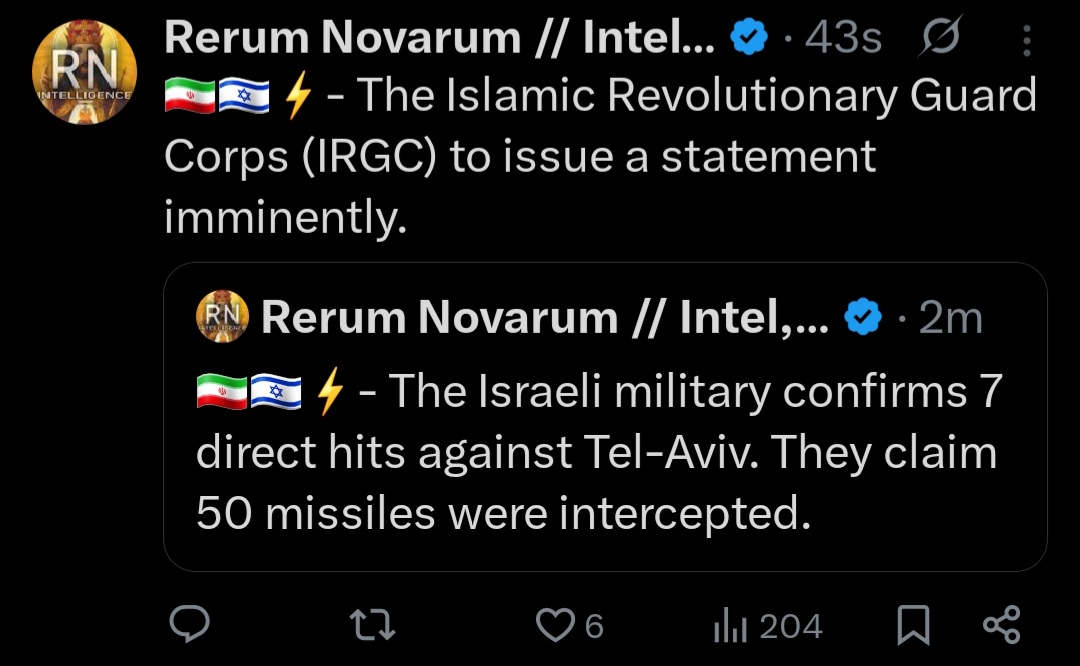Open the share icon
Image resolution: width=1080 pixels, height=666 pixels.
click(1001, 625)
